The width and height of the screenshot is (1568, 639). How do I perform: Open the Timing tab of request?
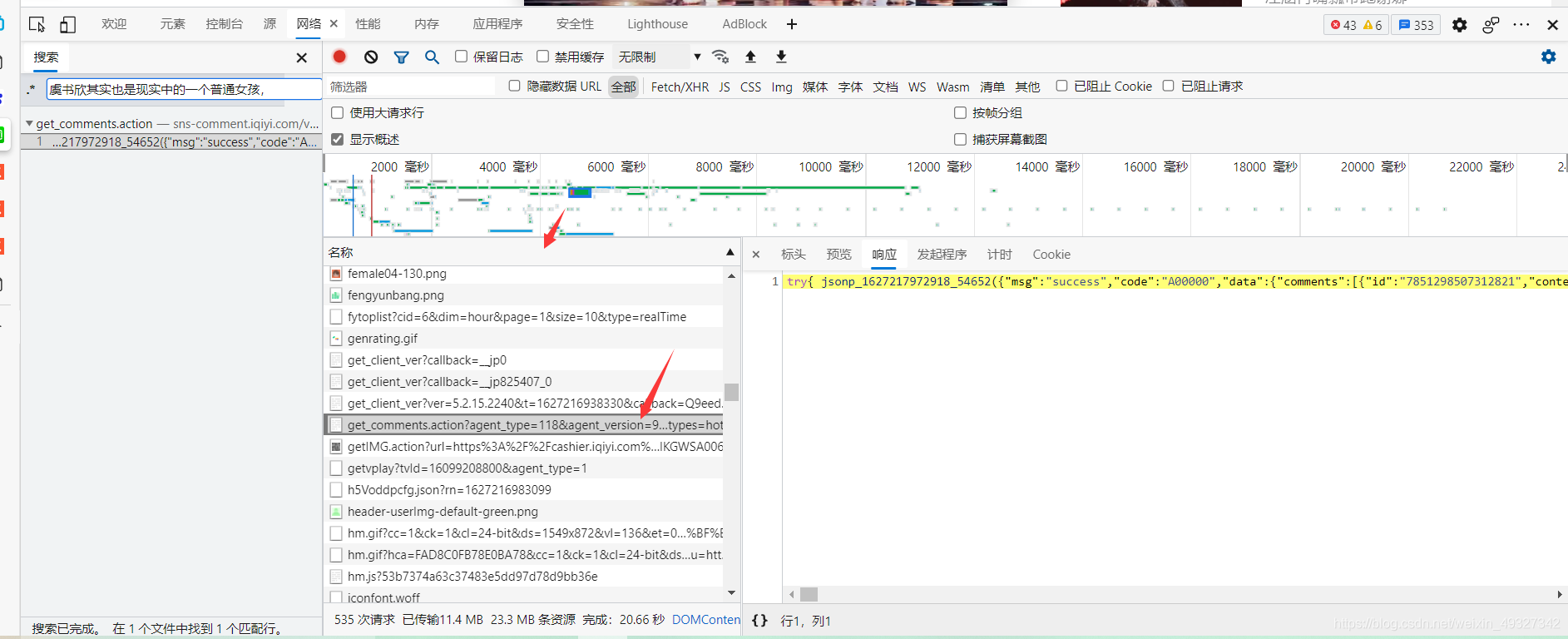[999, 255]
